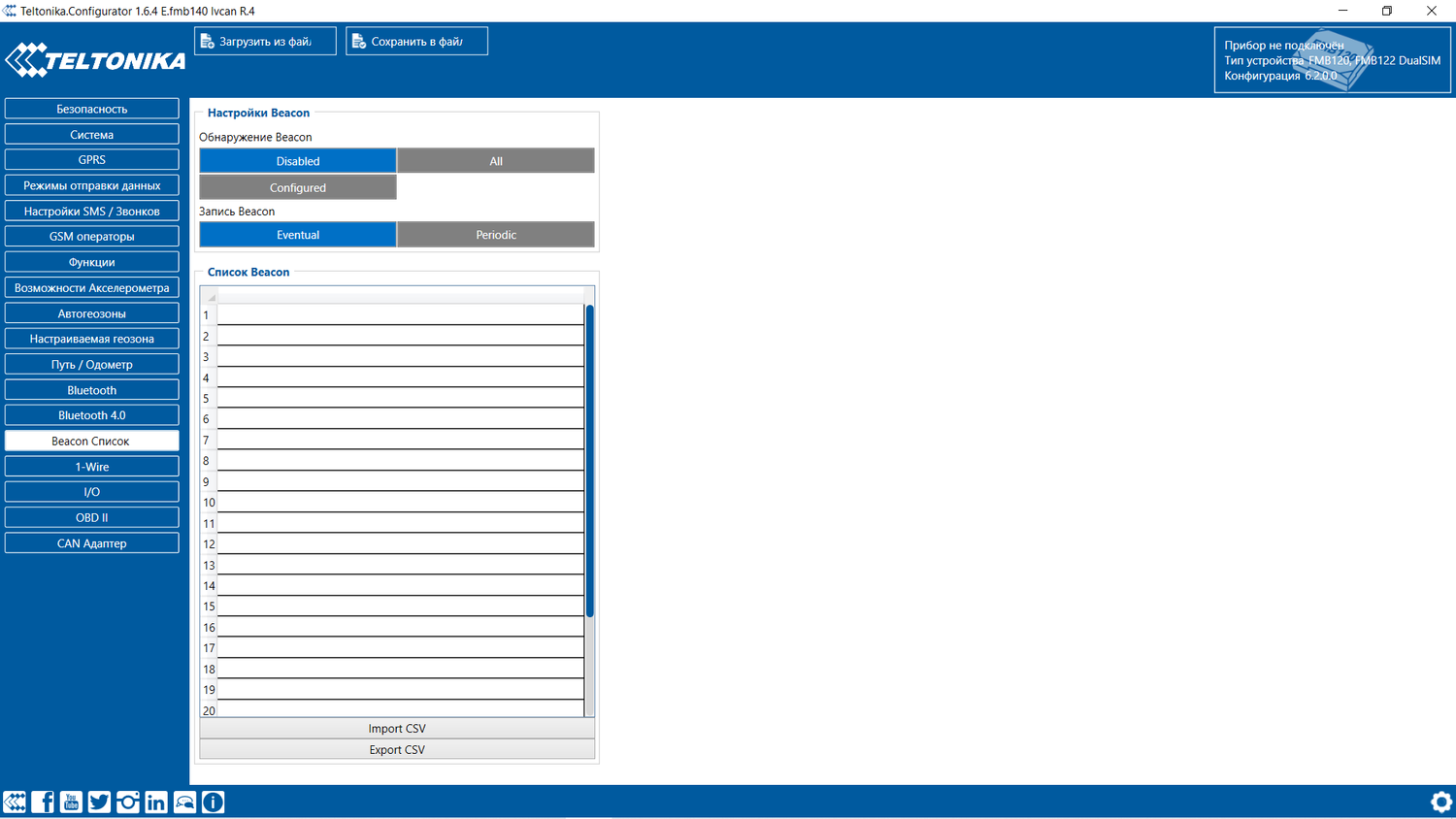The image size is (1456, 819).
Task: Open the Система section
Action: (92, 134)
